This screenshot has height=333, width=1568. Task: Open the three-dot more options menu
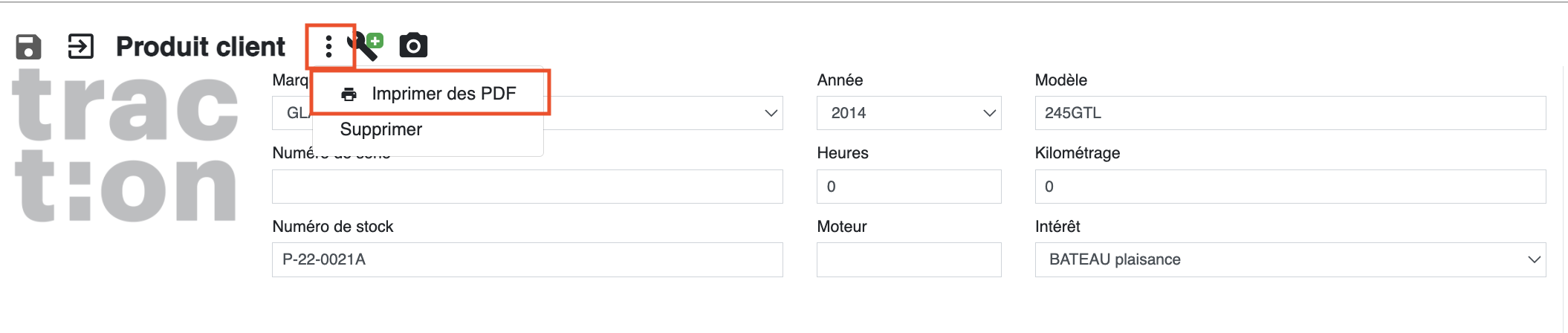click(328, 46)
